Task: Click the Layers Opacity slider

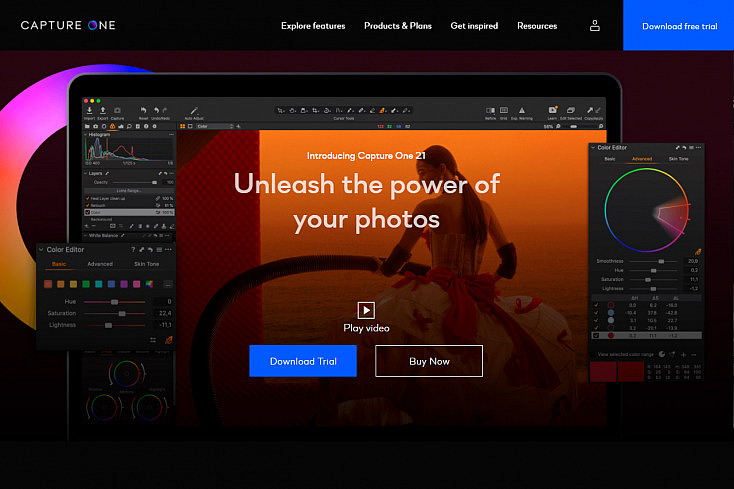Action: tap(136, 182)
